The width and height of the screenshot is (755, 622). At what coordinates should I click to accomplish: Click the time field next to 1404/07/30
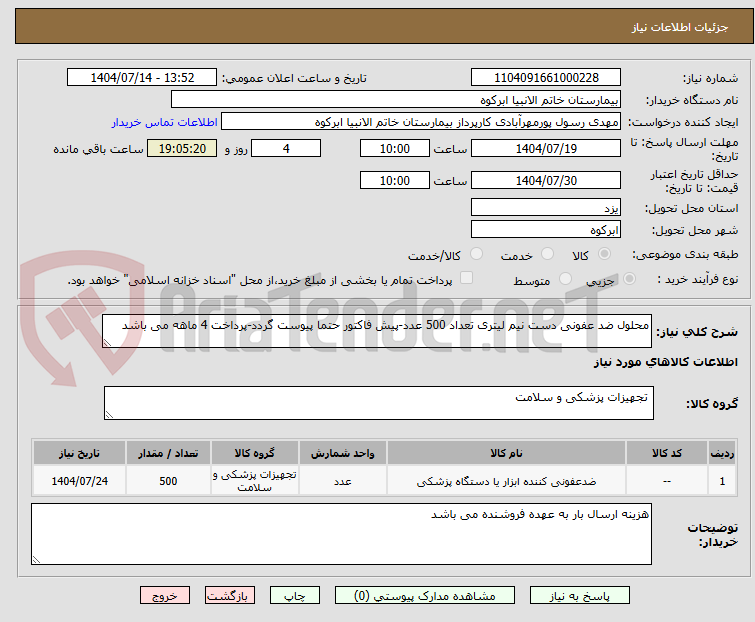point(395,181)
